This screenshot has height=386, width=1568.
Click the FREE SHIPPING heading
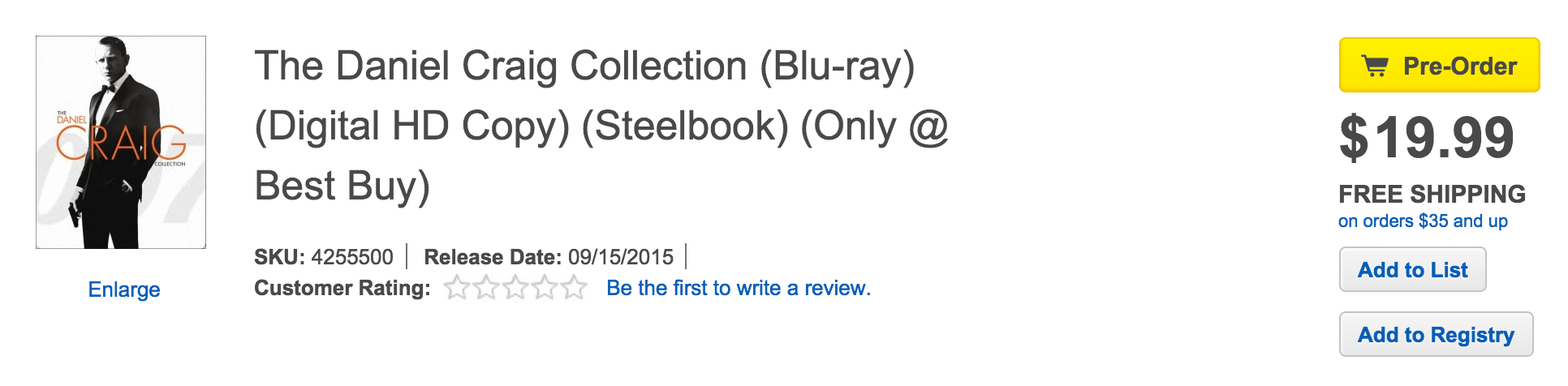[x=1432, y=195]
